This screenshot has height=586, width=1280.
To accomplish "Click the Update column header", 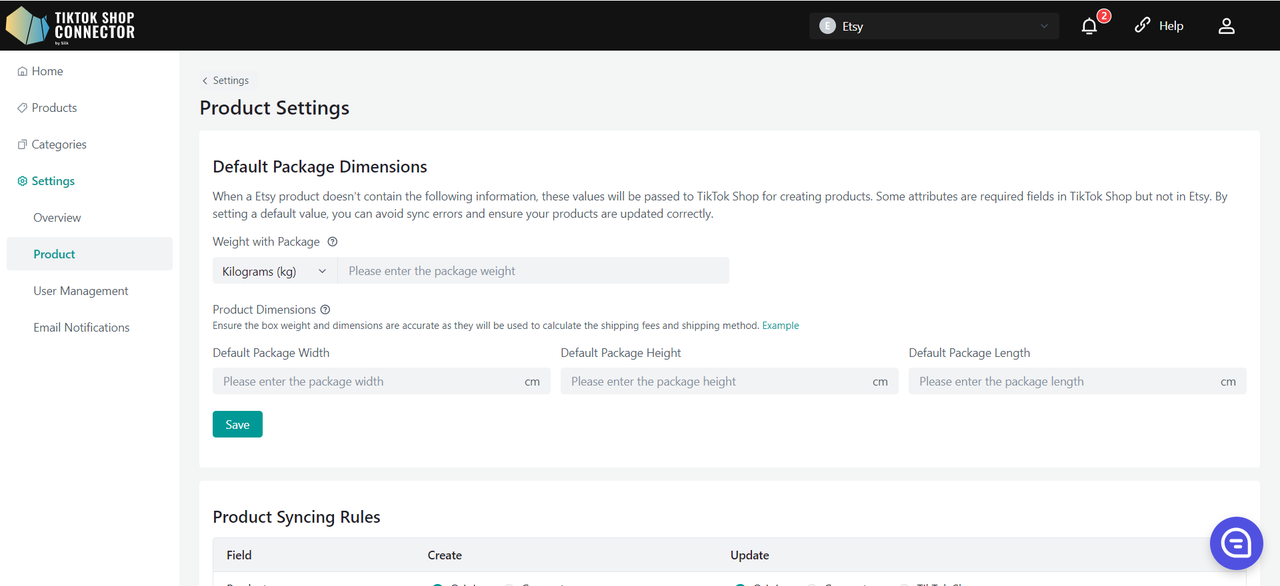I will [750, 555].
